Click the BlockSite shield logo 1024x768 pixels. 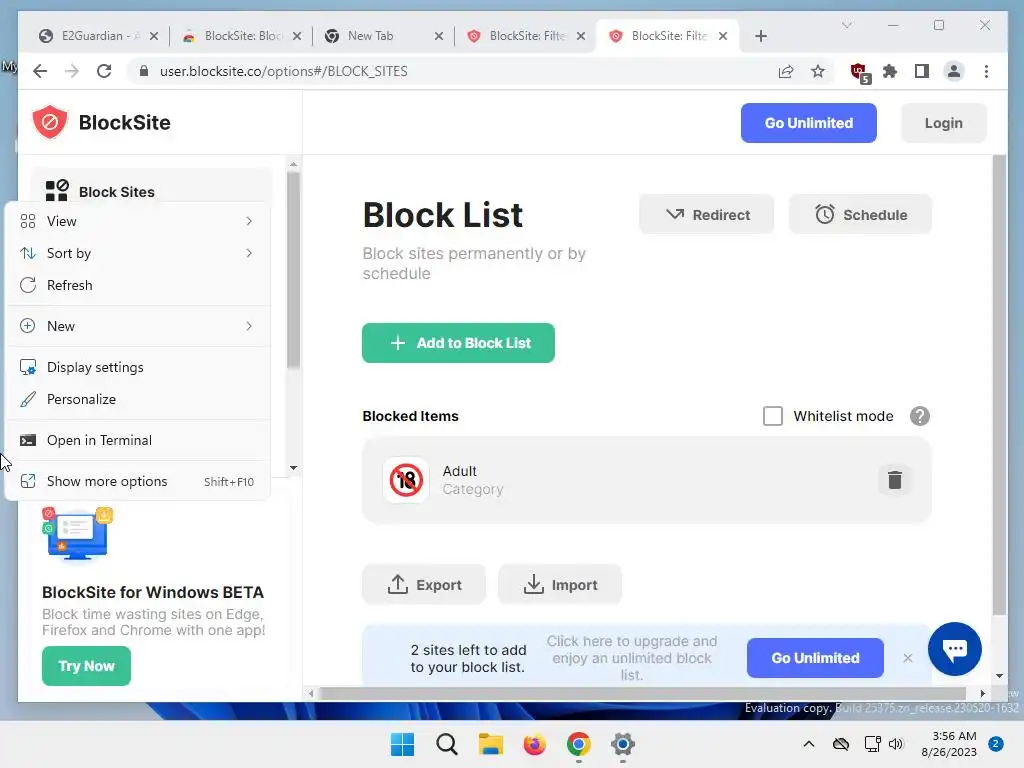pyautogui.click(x=50, y=122)
